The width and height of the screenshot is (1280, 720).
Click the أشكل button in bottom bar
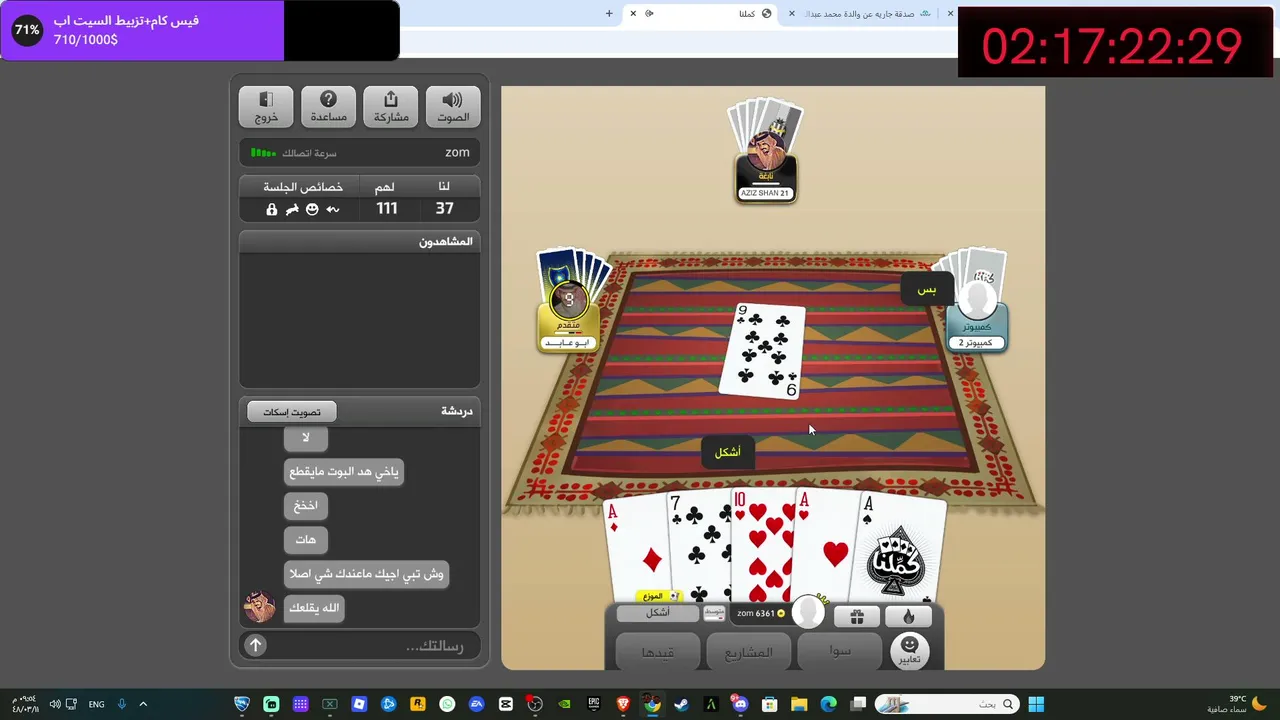(x=657, y=613)
